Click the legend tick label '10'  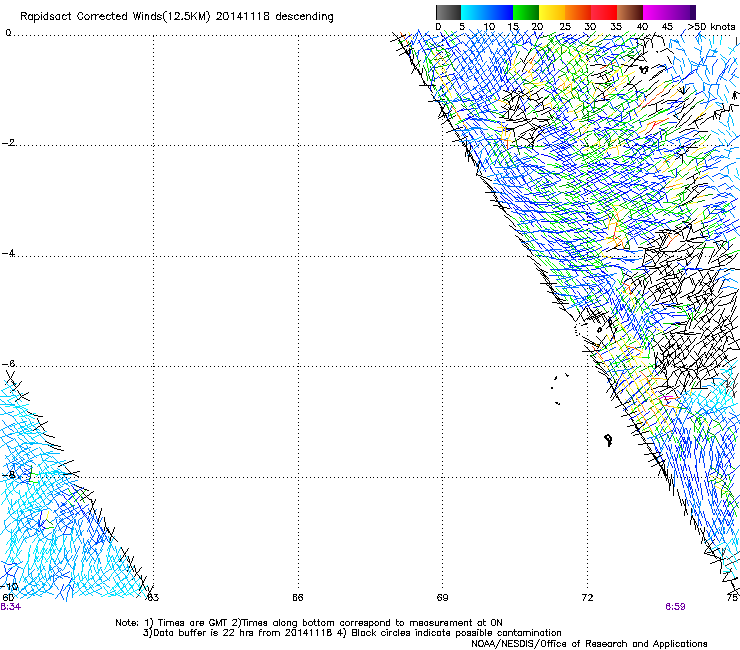[489, 27]
